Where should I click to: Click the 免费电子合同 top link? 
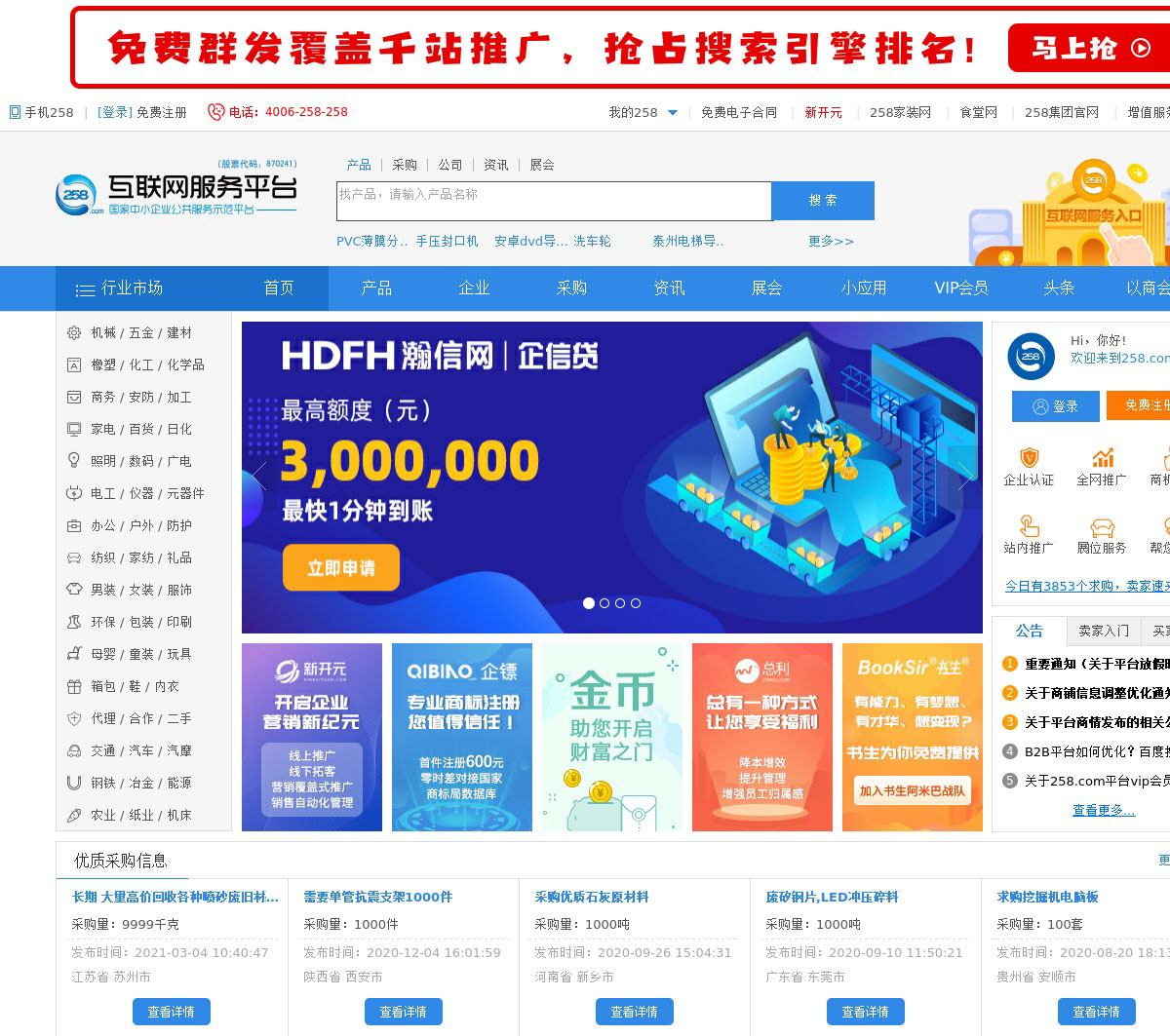tap(739, 113)
